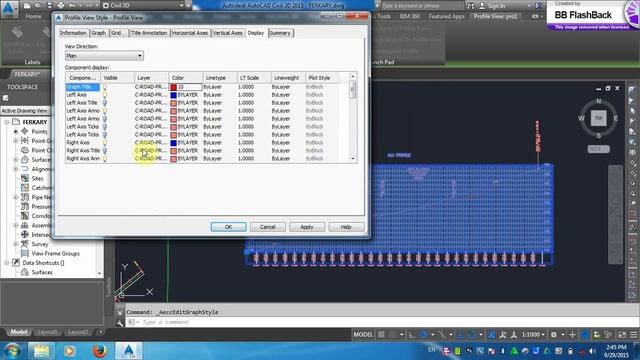Click the Windows Start button
Viewport: 640px width, 360px height.
pos(13,351)
